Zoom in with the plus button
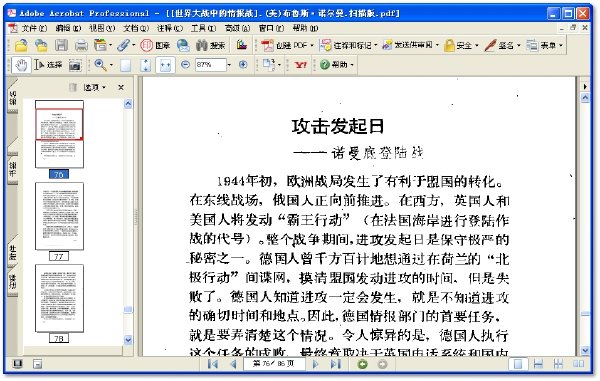This screenshot has width=600, height=381. click(x=243, y=65)
